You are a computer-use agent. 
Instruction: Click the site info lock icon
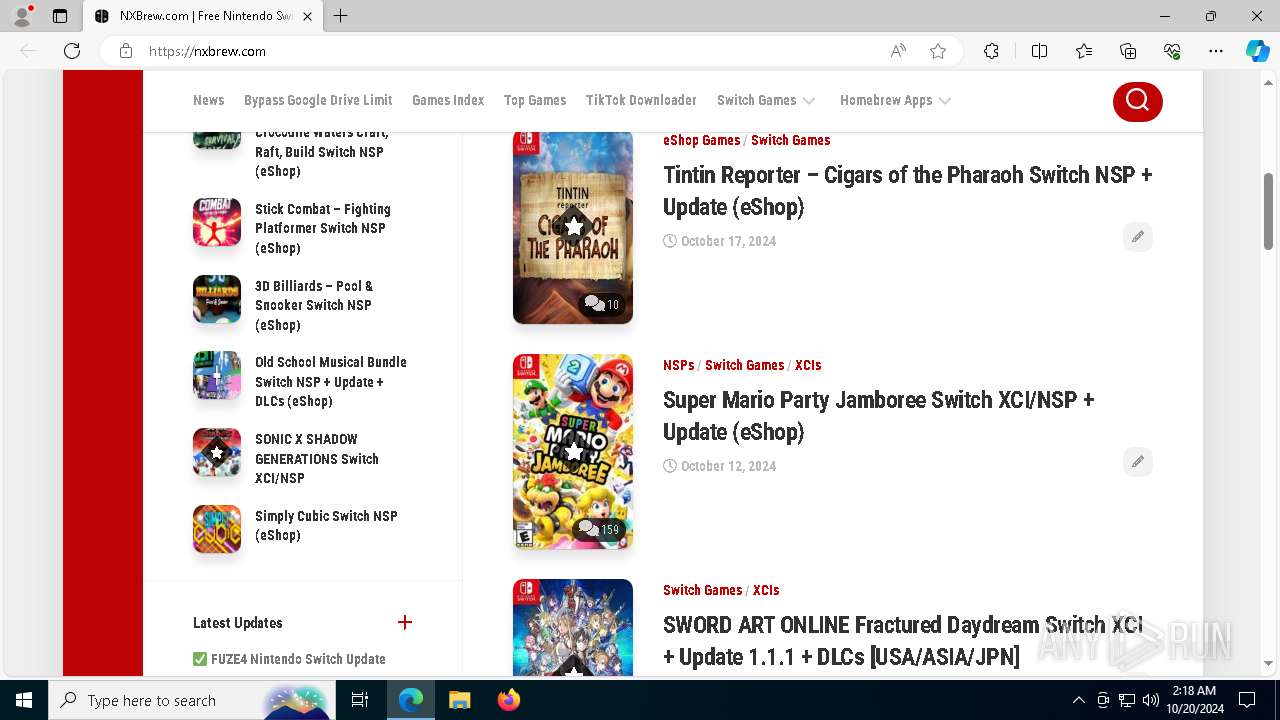126,51
